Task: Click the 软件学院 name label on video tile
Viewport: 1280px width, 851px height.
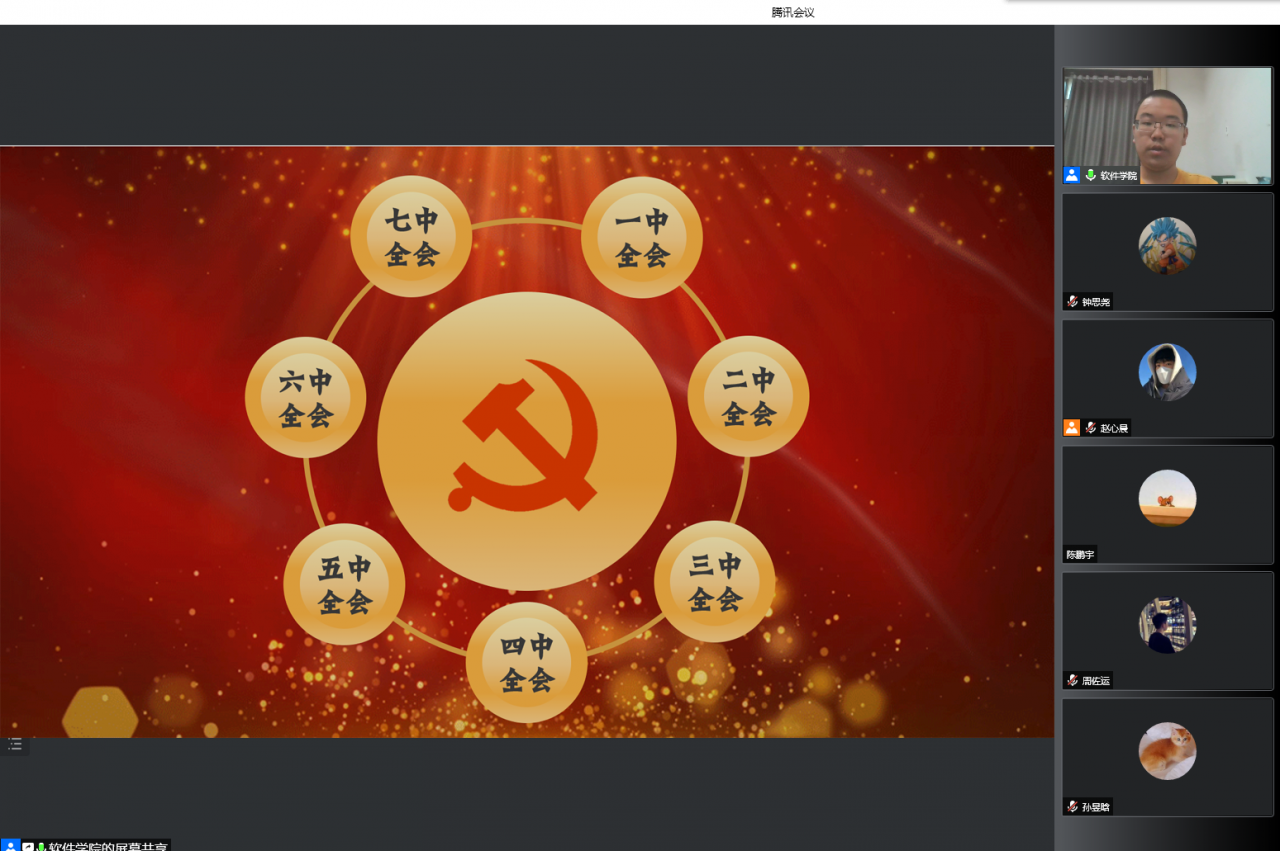Action: tap(1118, 175)
